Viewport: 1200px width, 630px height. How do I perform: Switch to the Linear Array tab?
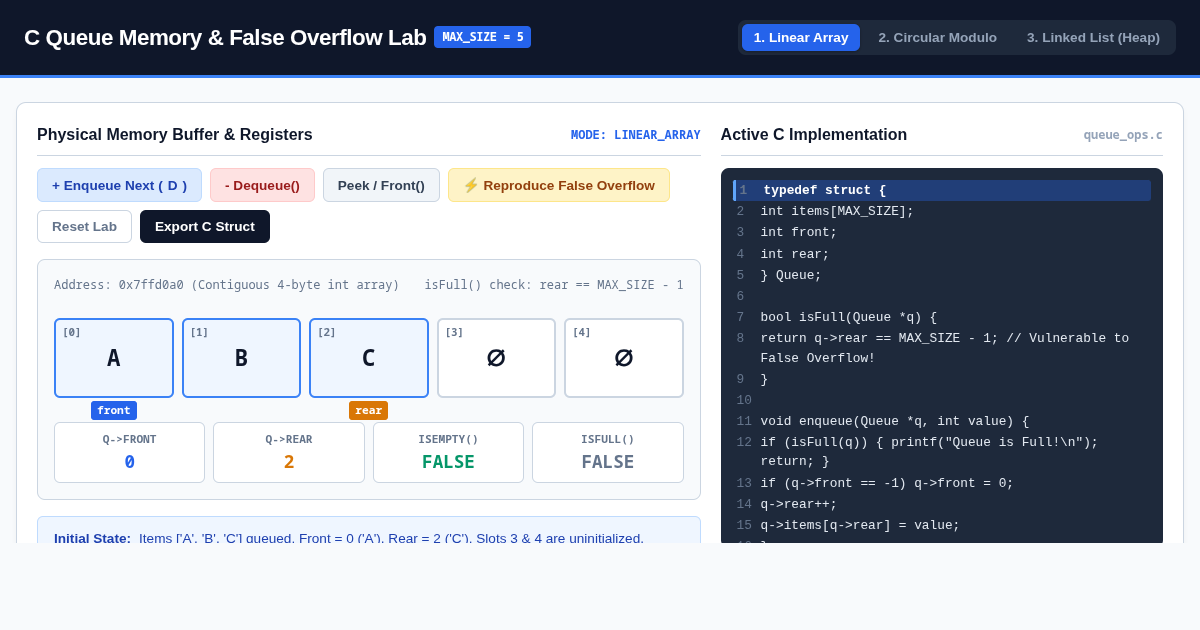click(x=801, y=38)
